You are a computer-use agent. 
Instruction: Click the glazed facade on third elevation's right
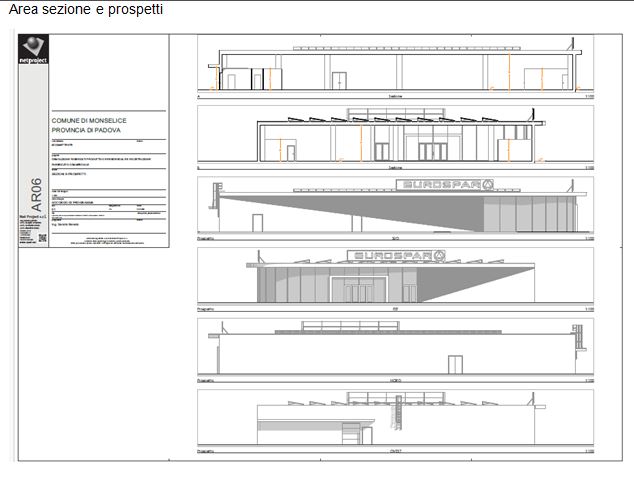pyautogui.click(x=525, y=213)
